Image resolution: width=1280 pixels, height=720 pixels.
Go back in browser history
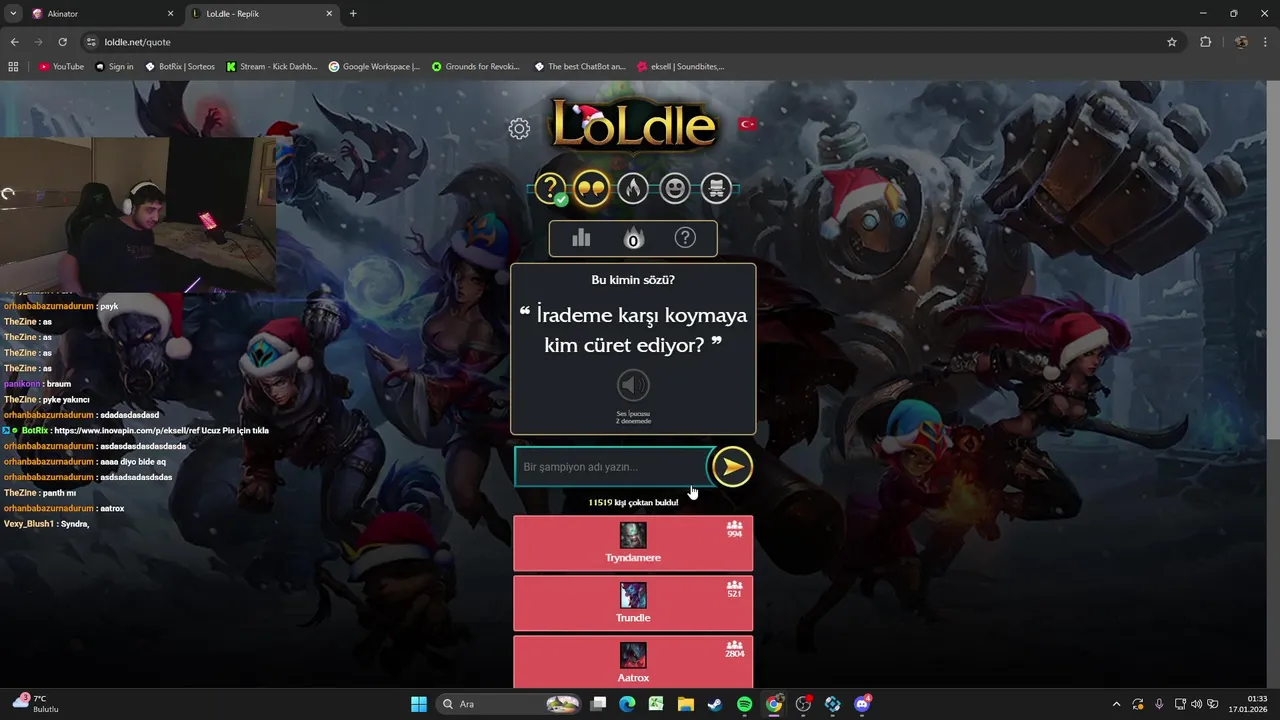[14, 42]
